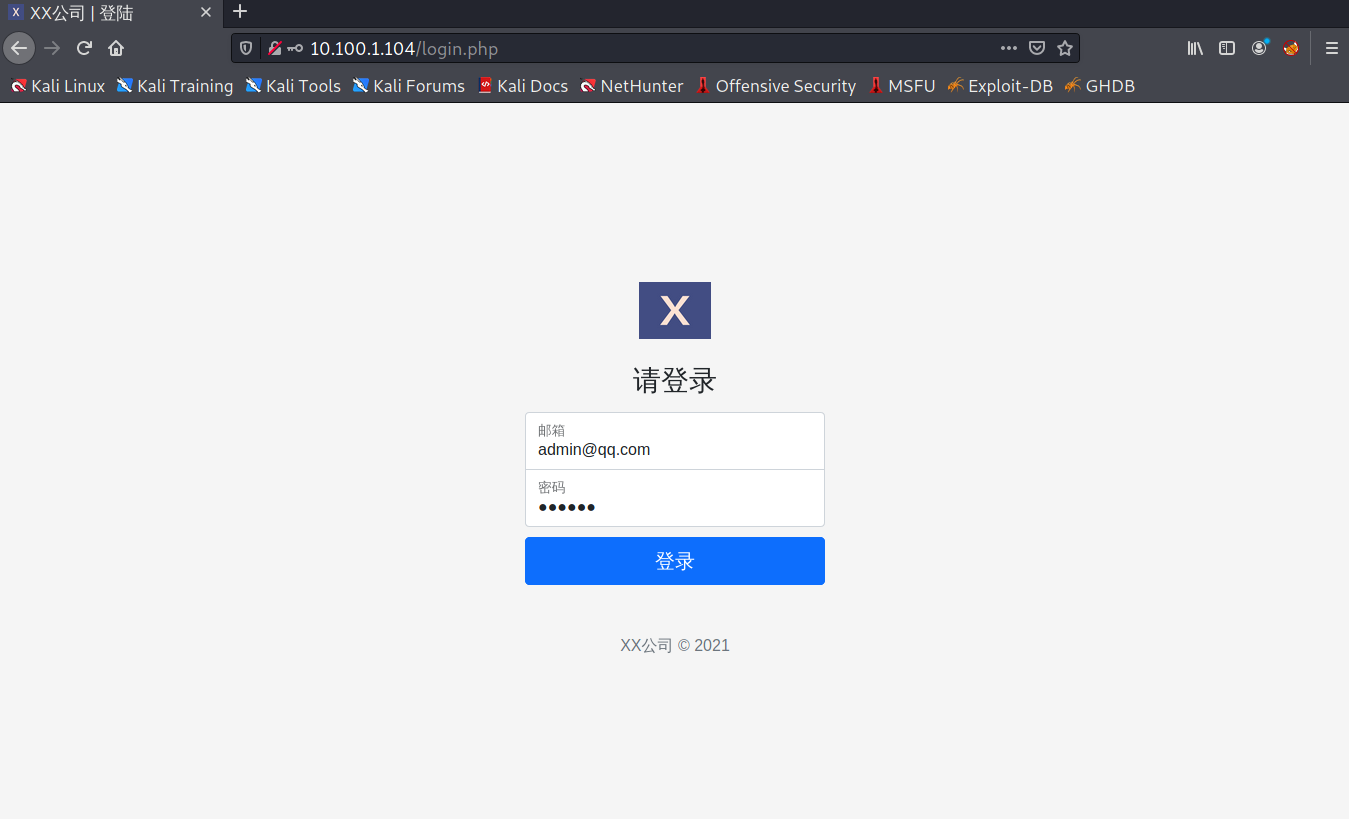Close the XX公司 登陆 tab

tap(206, 13)
